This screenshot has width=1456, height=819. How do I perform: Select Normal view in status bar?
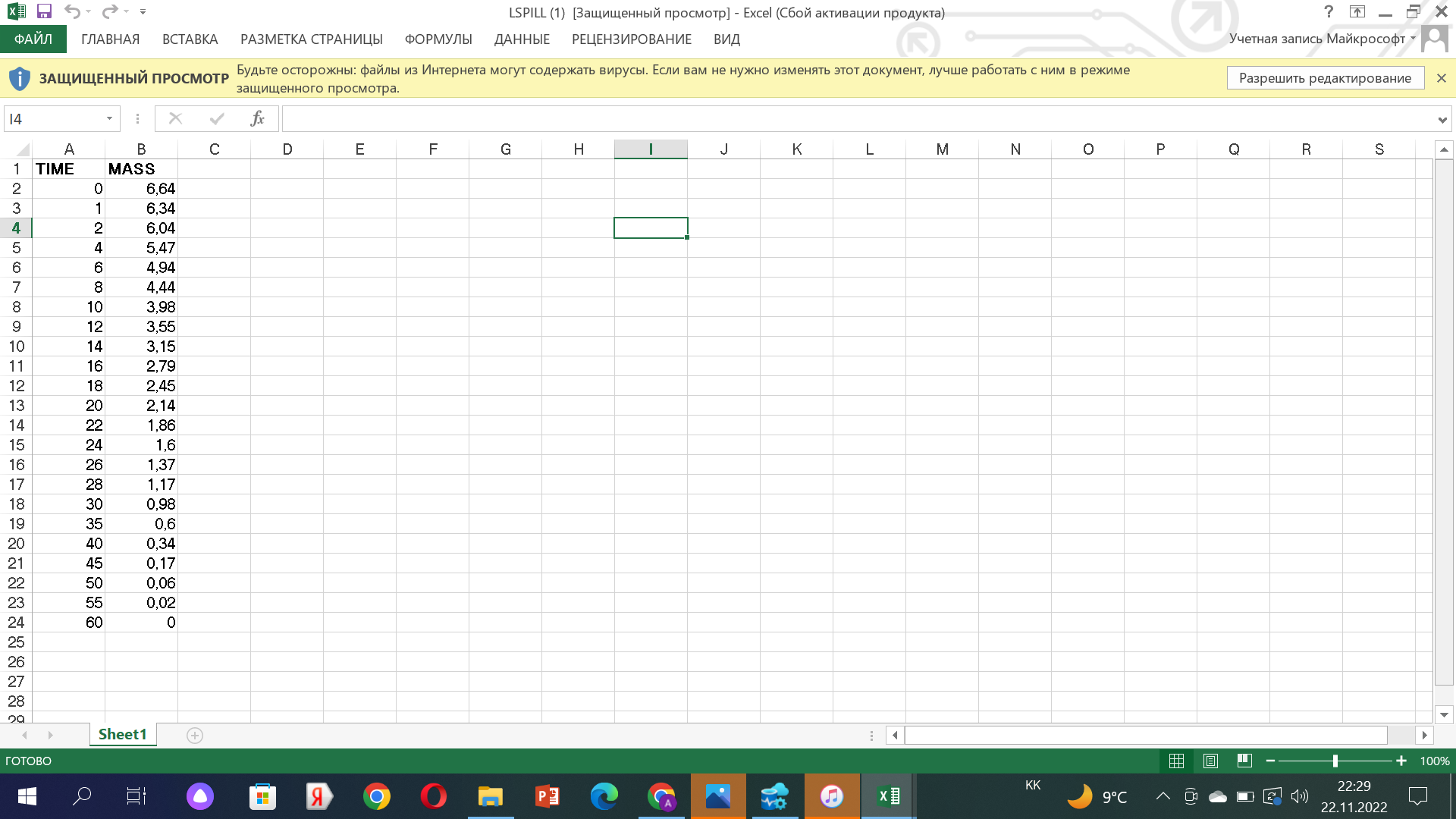coord(1176,761)
